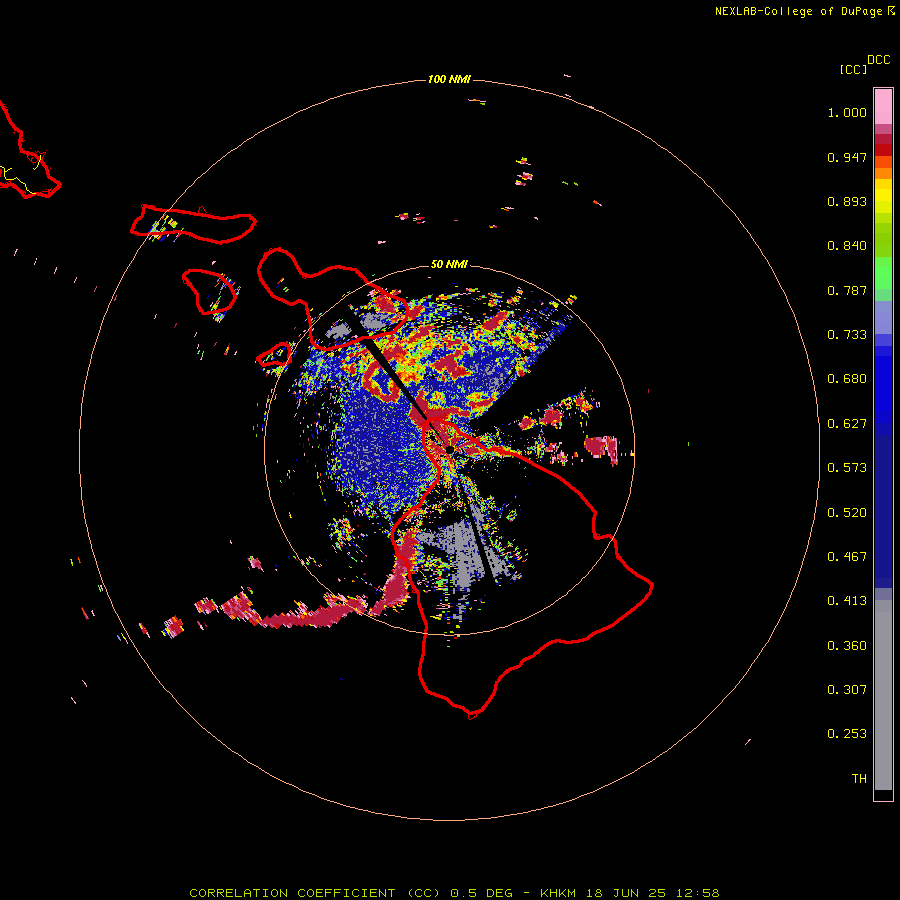Click the 18 JUN 25 date

(626, 893)
